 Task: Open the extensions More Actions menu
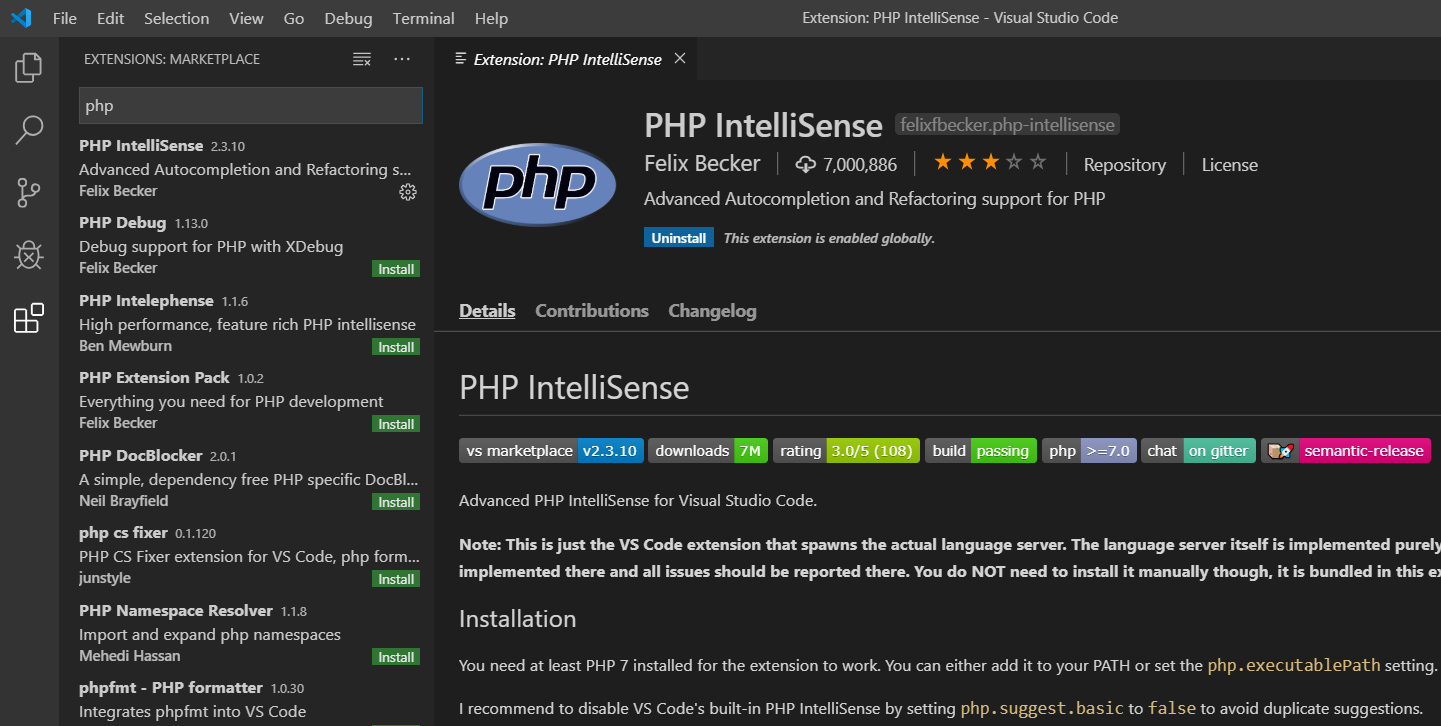click(402, 59)
